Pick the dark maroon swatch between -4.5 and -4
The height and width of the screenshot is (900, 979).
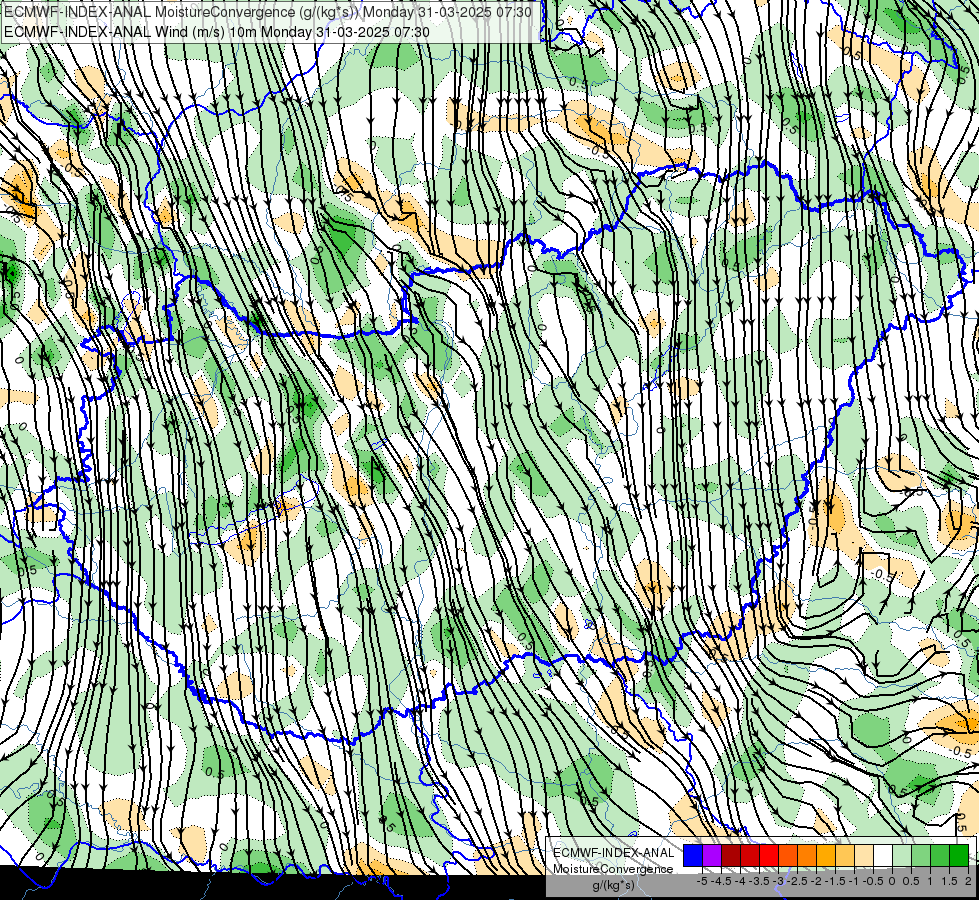point(731,856)
